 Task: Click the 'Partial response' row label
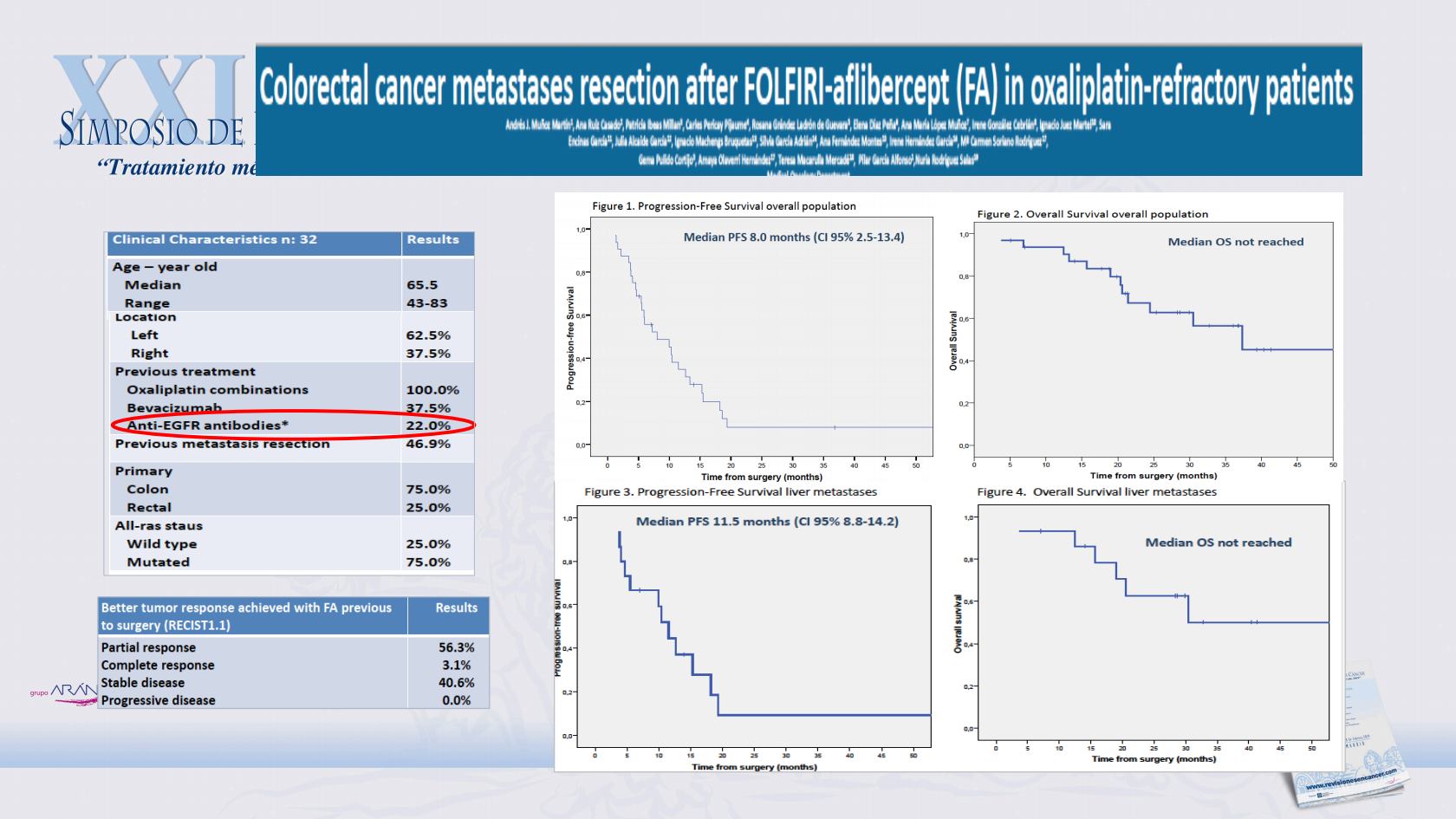(x=148, y=647)
